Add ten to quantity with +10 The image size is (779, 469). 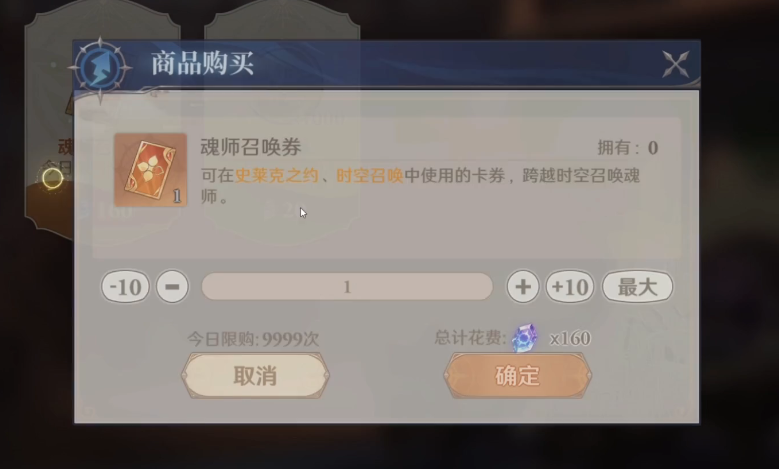(x=570, y=287)
